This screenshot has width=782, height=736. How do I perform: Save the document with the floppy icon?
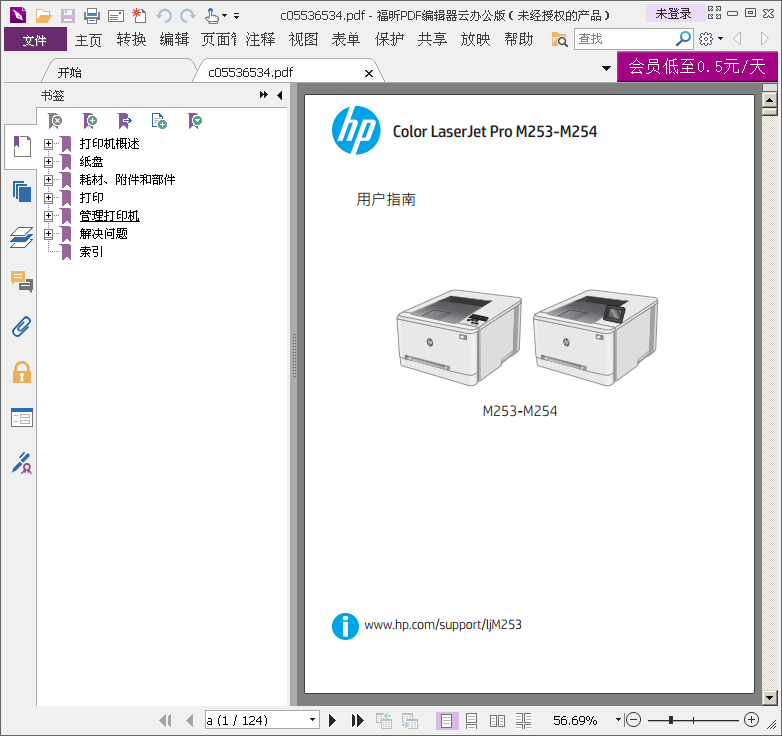pos(68,16)
